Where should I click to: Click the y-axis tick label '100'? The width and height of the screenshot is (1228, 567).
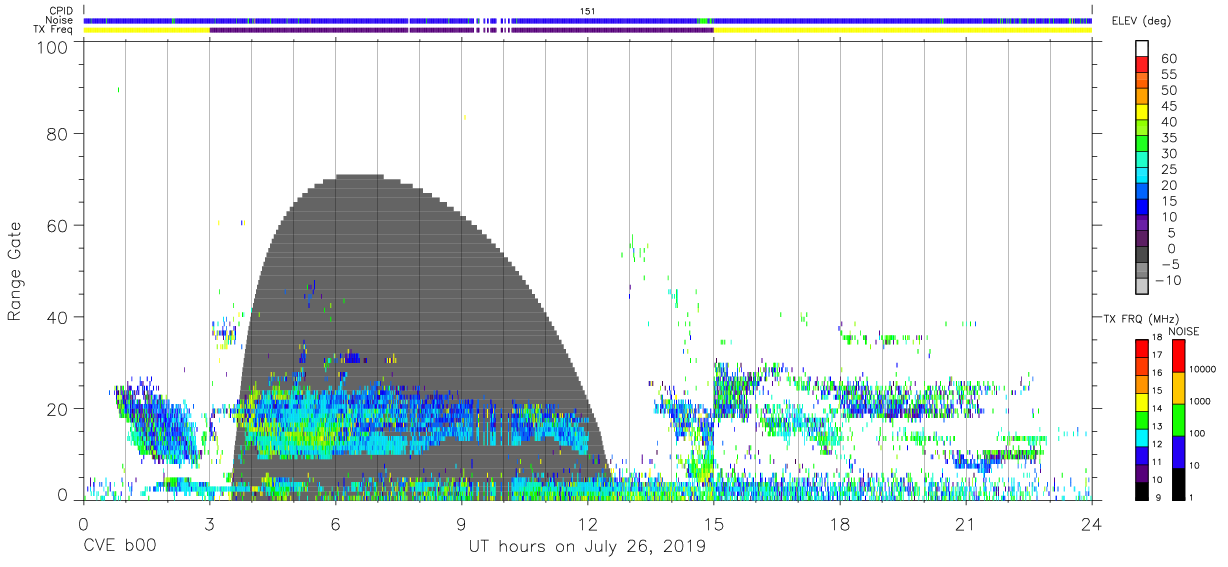[54, 47]
